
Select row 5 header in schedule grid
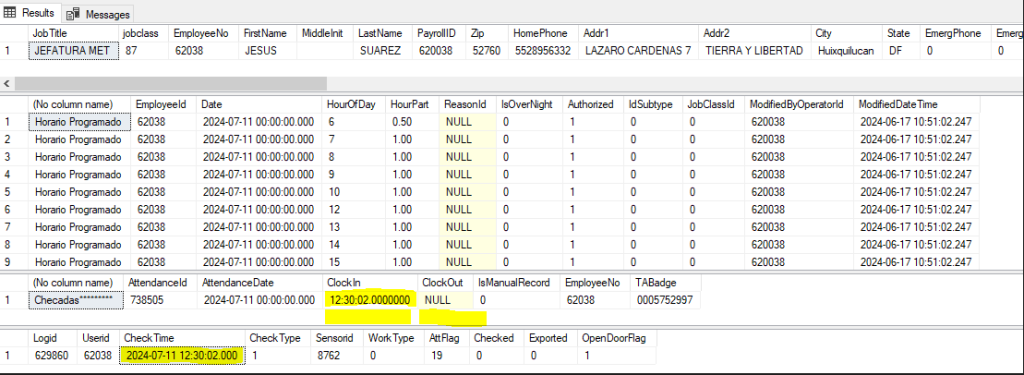14,192
